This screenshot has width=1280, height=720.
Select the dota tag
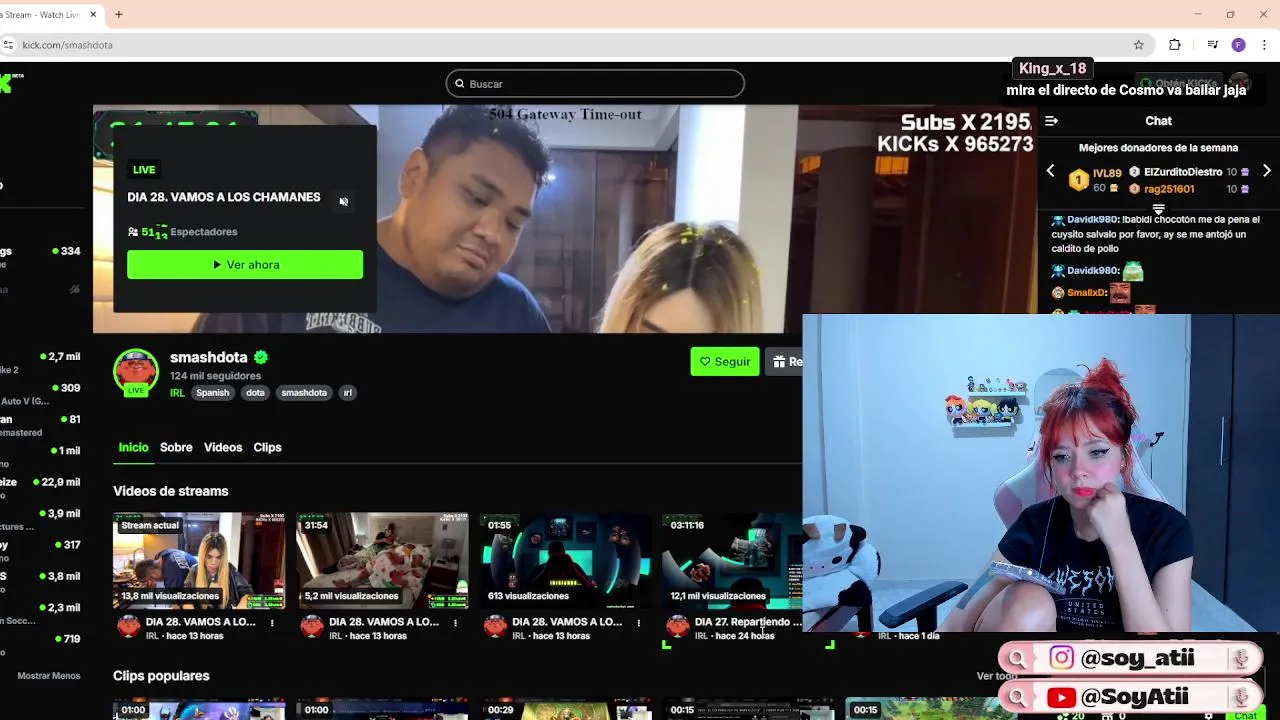tap(255, 393)
